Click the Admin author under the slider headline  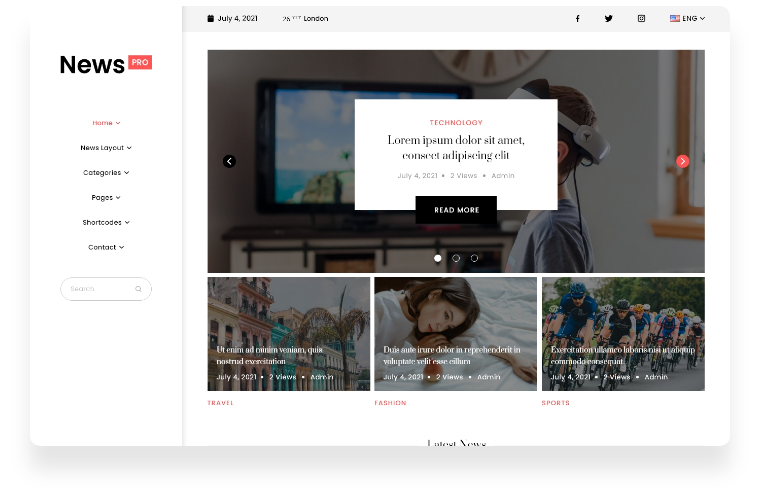pos(503,175)
